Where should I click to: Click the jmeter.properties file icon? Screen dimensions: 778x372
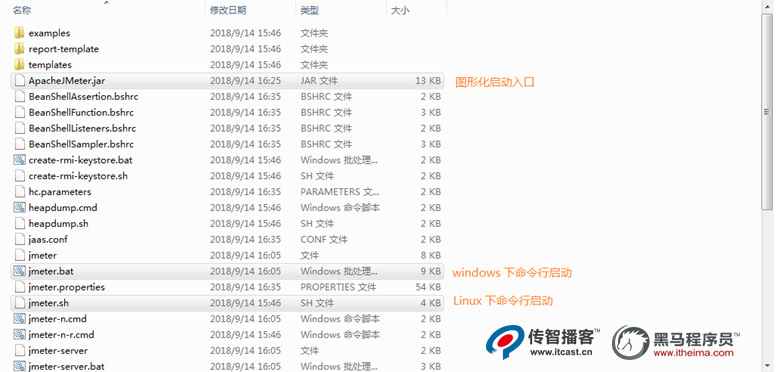19,287
